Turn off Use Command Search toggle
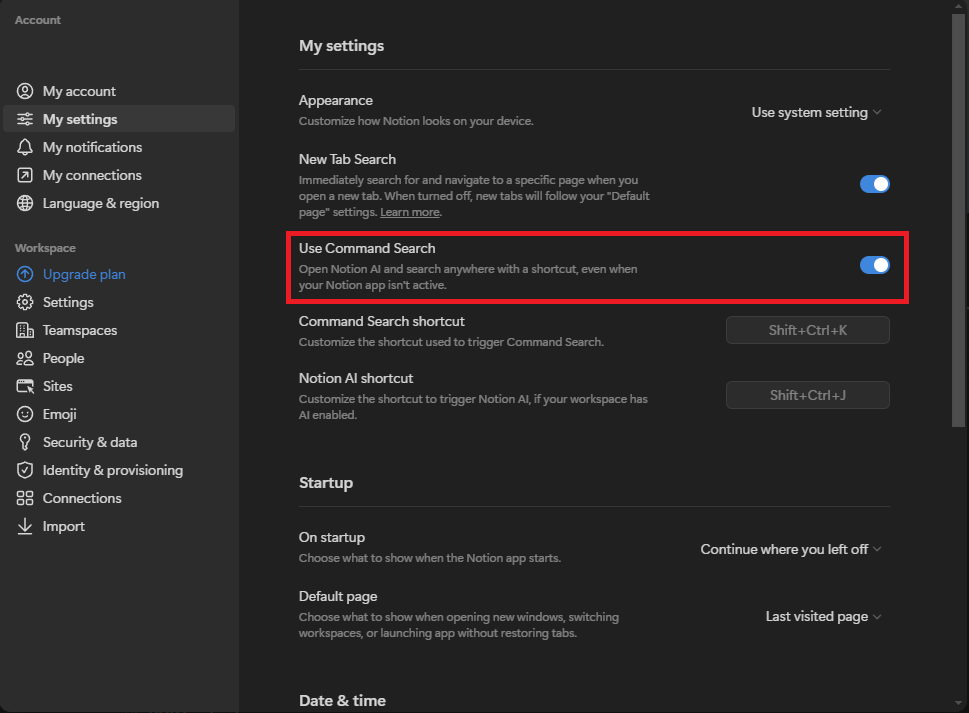Image resolution: width=969 pixels, height=713 pixels. 874,265
